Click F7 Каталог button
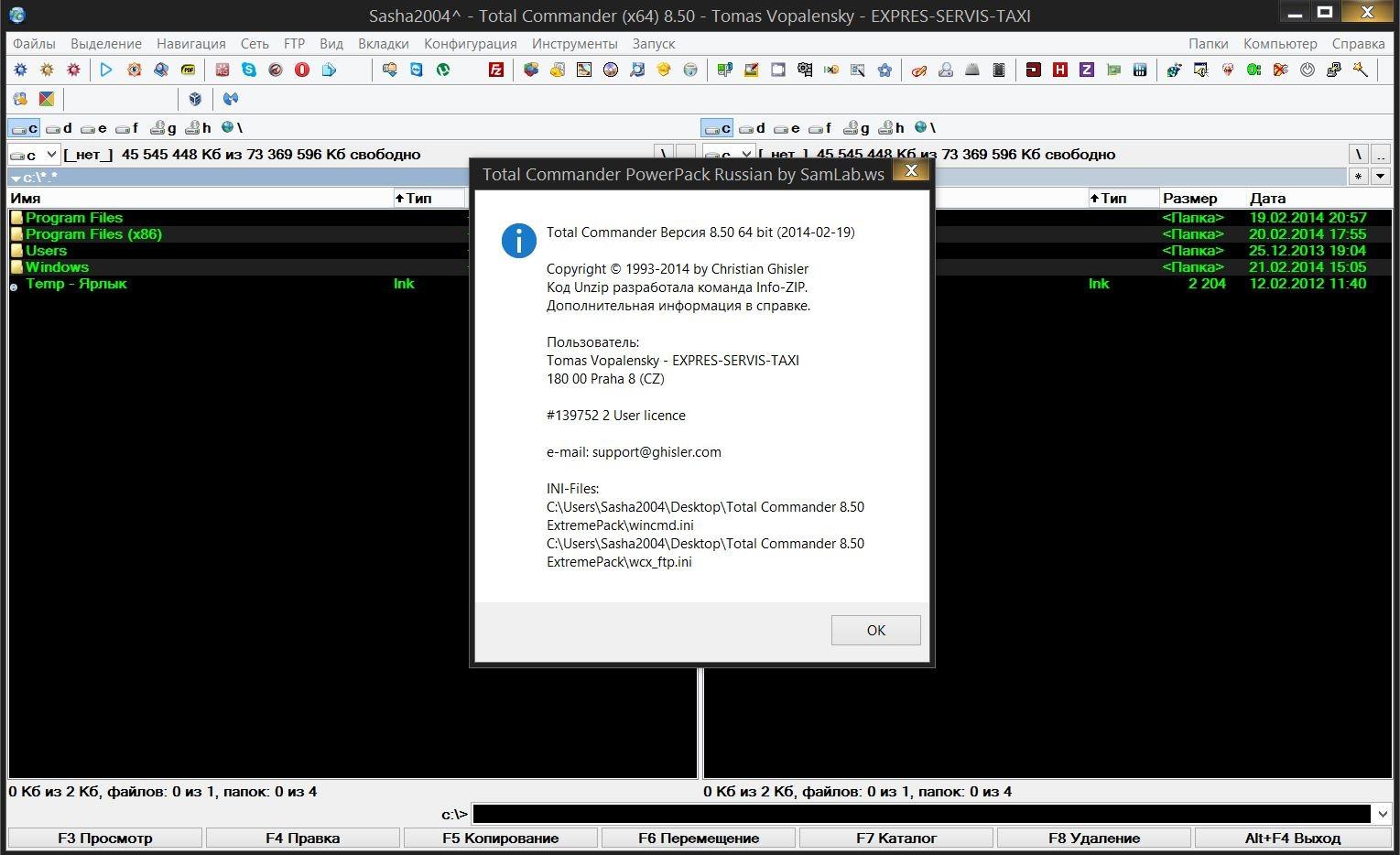 896,838
